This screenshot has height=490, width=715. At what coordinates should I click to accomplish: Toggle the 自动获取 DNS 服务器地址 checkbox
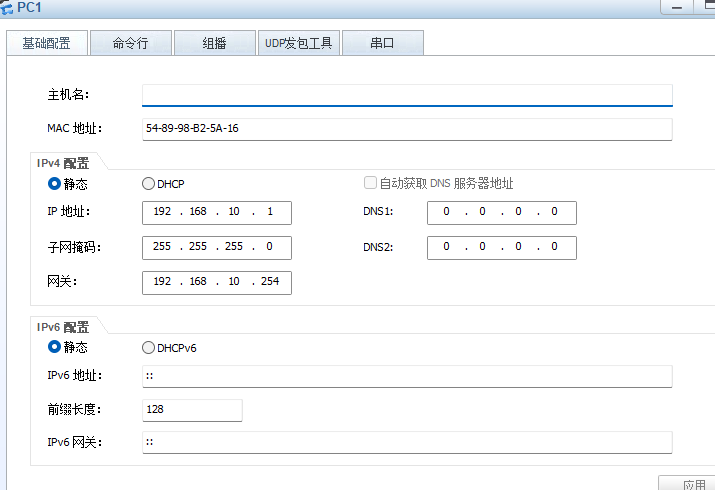click(371, 183)
